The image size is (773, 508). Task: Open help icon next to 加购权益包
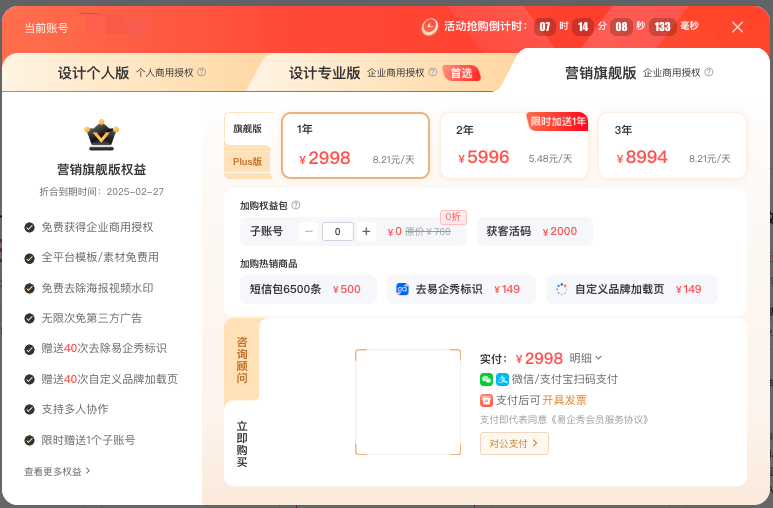coord(295,205)
